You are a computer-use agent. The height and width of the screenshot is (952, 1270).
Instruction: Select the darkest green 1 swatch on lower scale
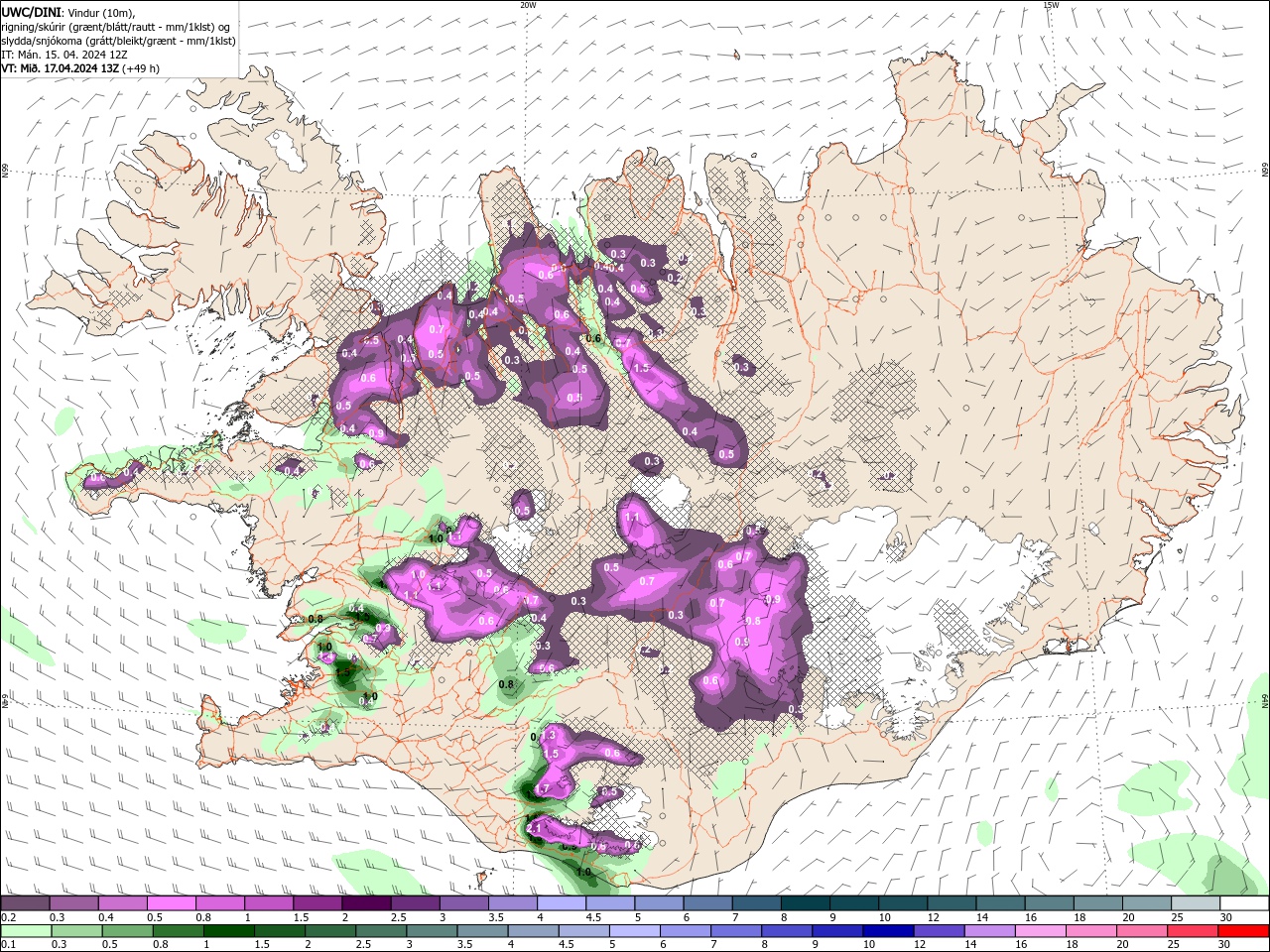click(x=229, y=931)
